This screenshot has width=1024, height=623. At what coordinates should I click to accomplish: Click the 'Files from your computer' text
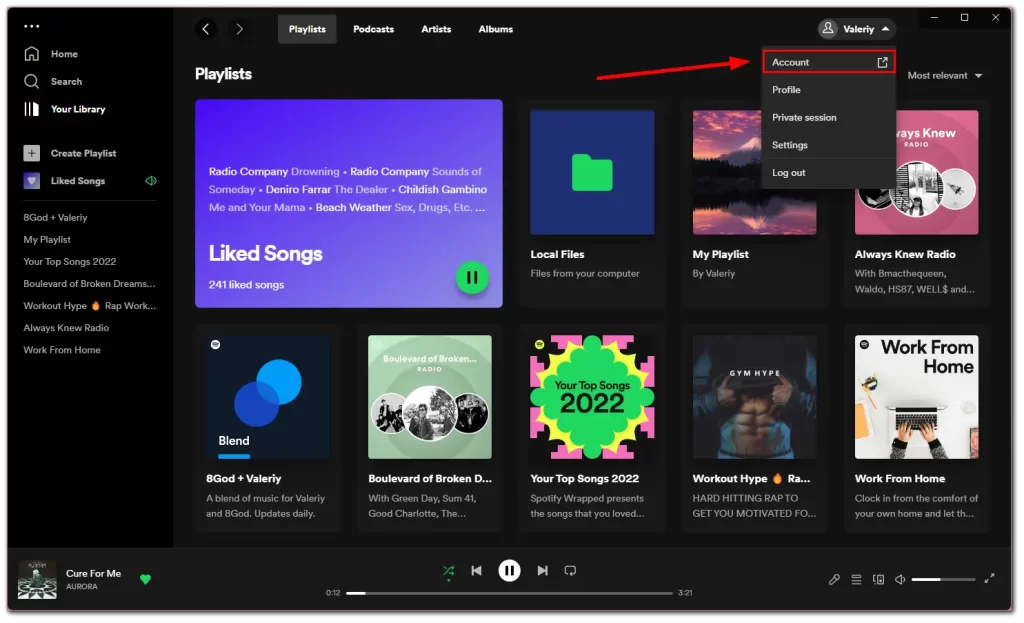(585, 274)
